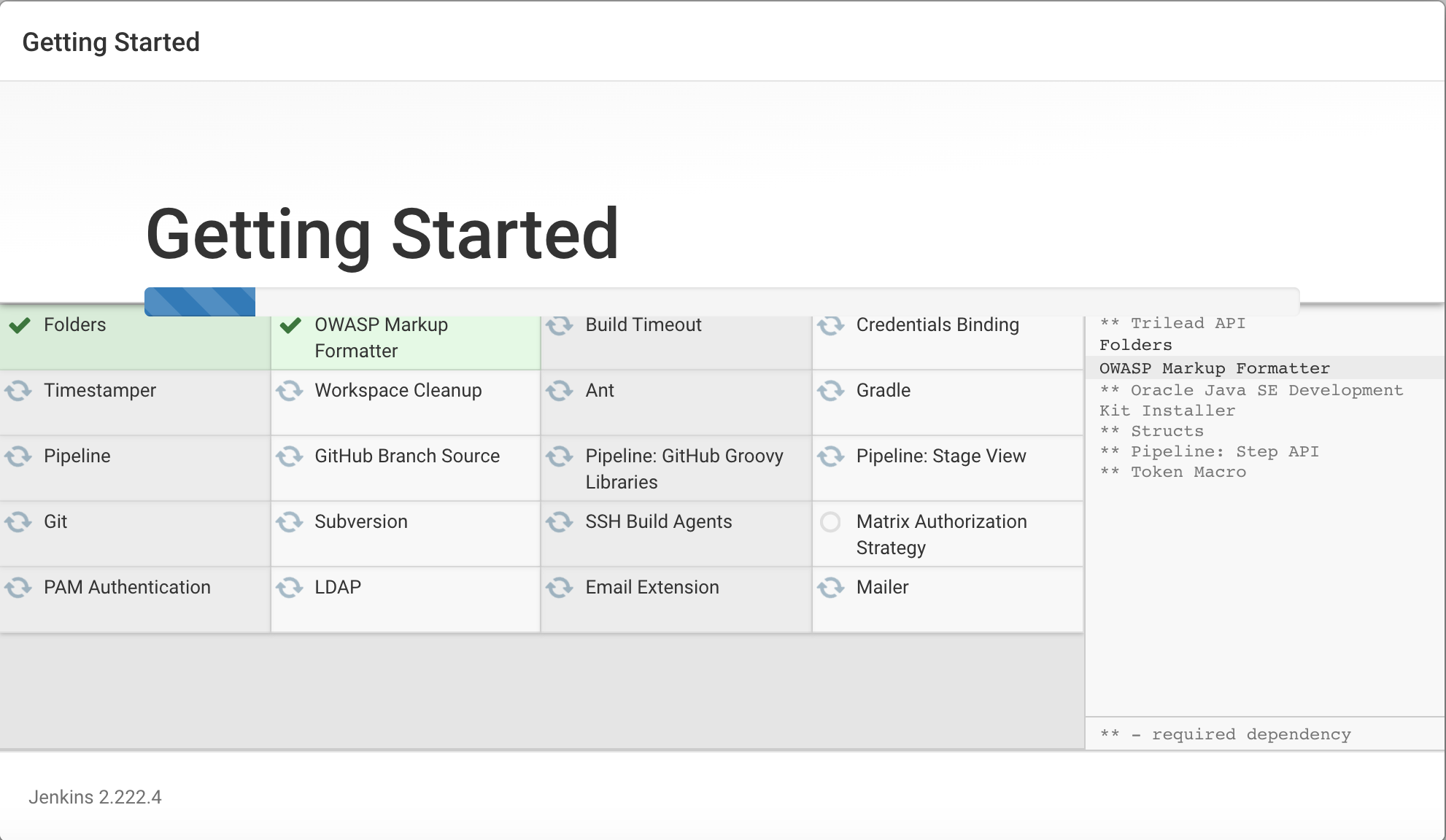Click Folders entry in the install log
Screen dimensions: 1446x840
point(1135,345)
